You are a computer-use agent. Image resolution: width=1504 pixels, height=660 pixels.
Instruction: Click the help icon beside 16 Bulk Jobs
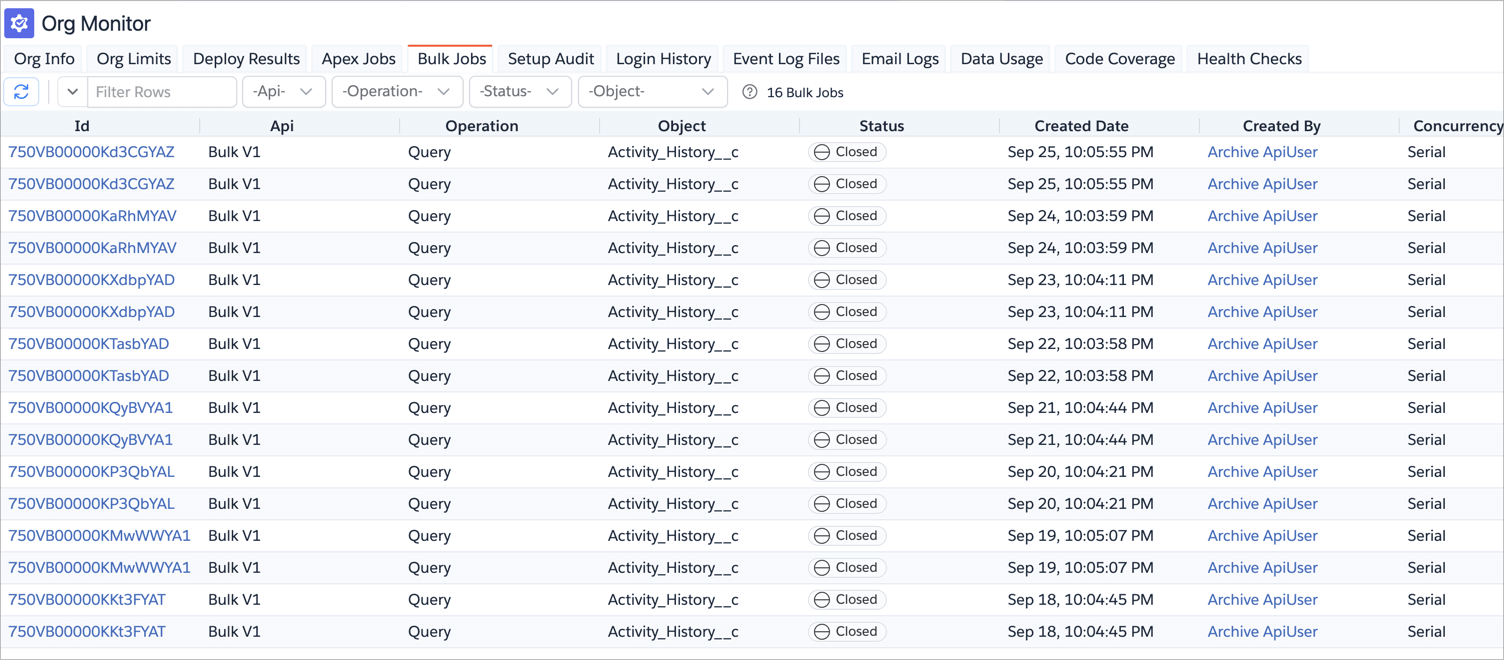pyautogui.click(x=749, y=92)
